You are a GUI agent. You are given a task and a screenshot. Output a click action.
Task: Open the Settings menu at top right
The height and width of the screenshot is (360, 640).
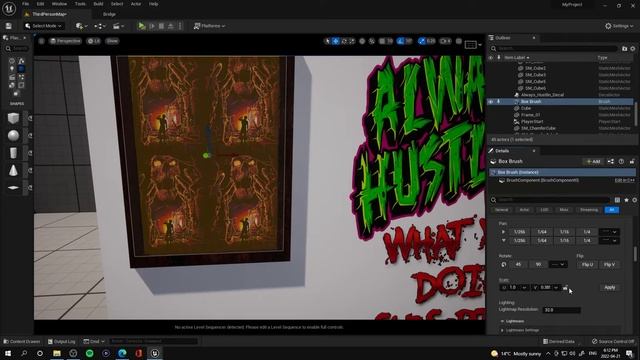(619, 26)
